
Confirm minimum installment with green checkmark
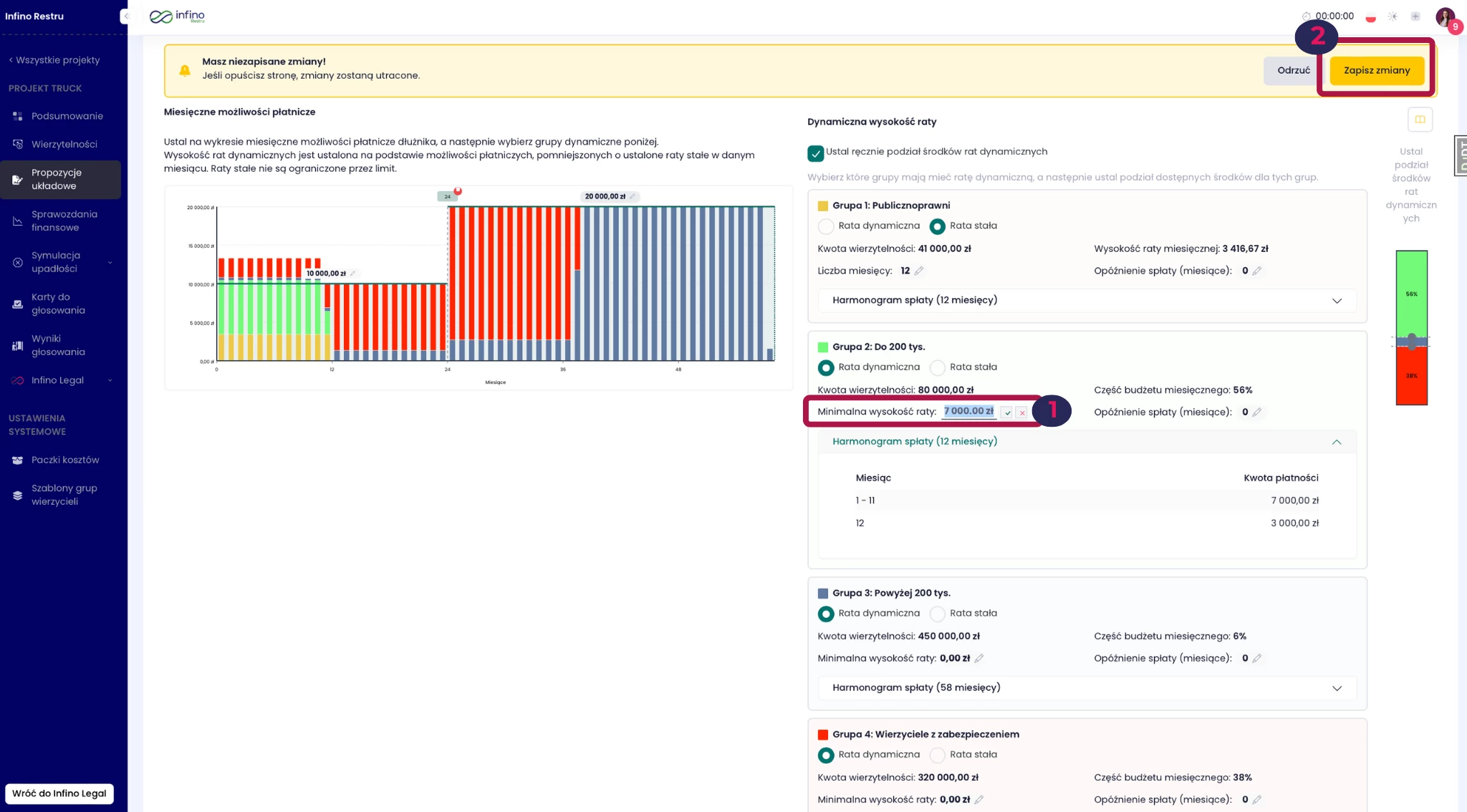coord(1008,412)
